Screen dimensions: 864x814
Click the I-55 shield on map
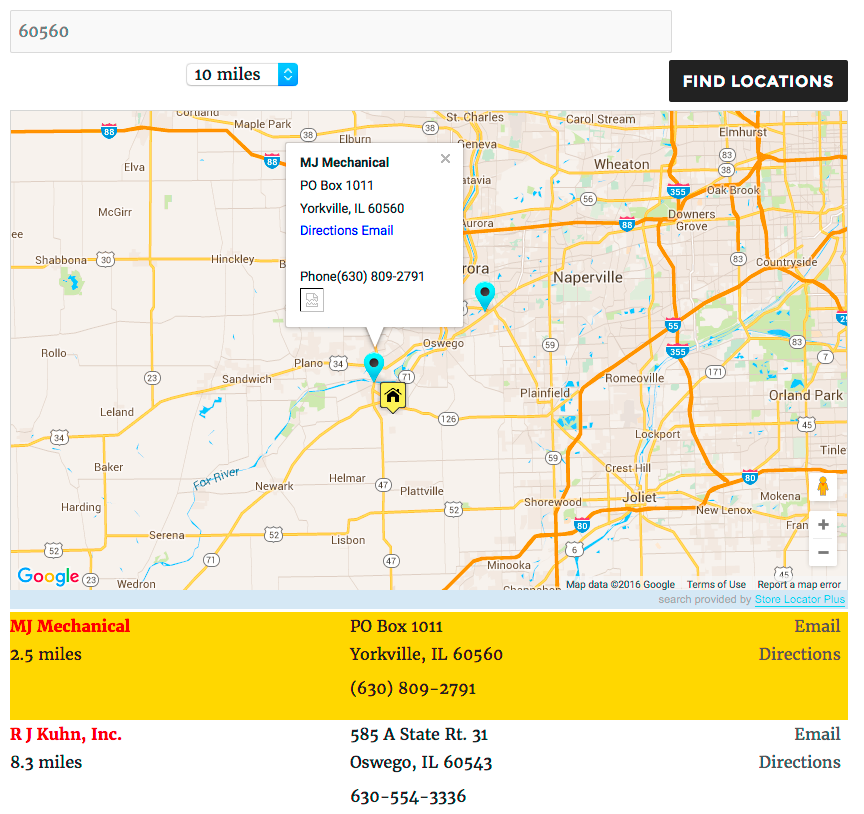coord(673,325)
